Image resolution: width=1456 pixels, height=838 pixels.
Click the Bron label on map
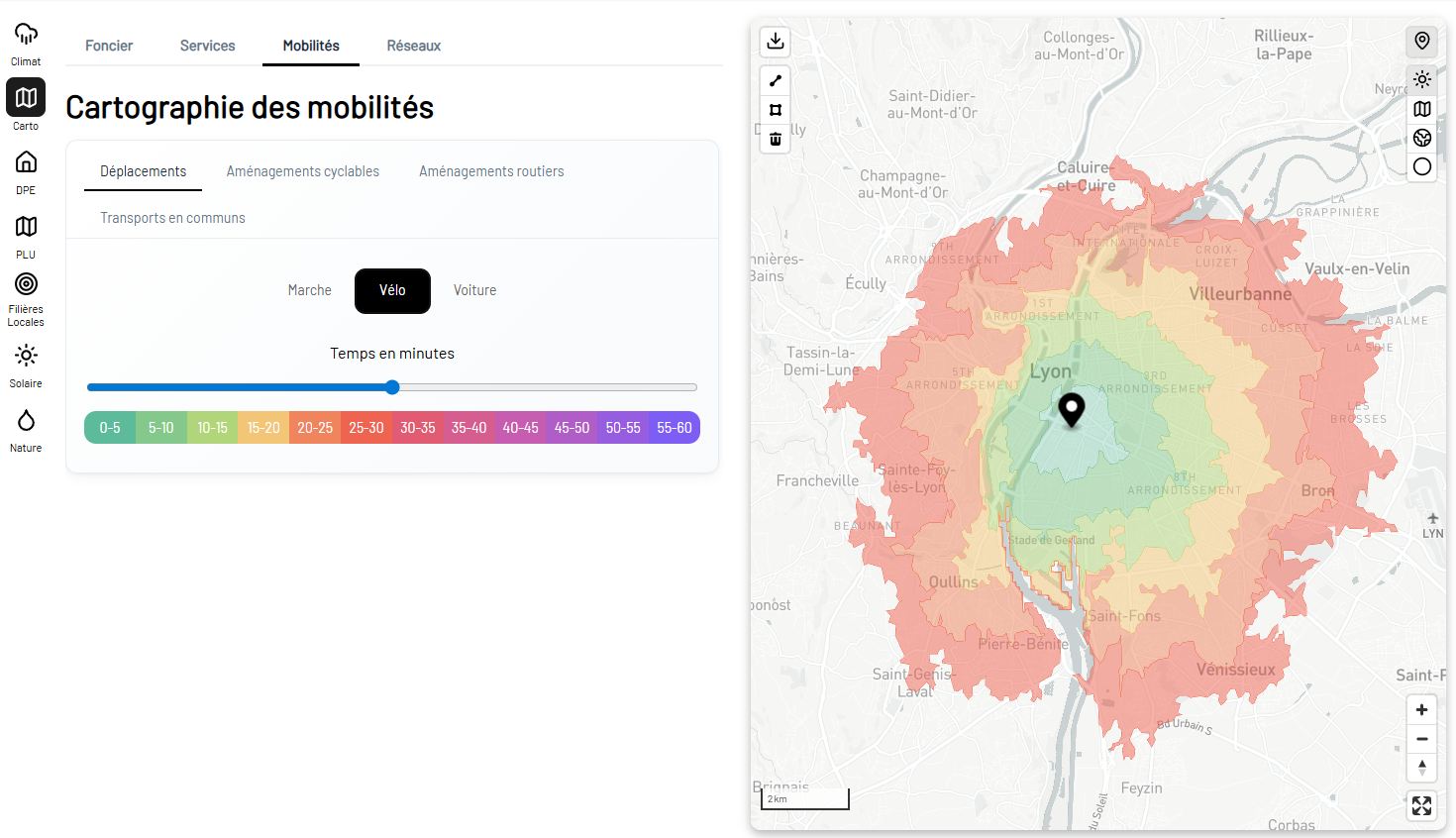1317,490
